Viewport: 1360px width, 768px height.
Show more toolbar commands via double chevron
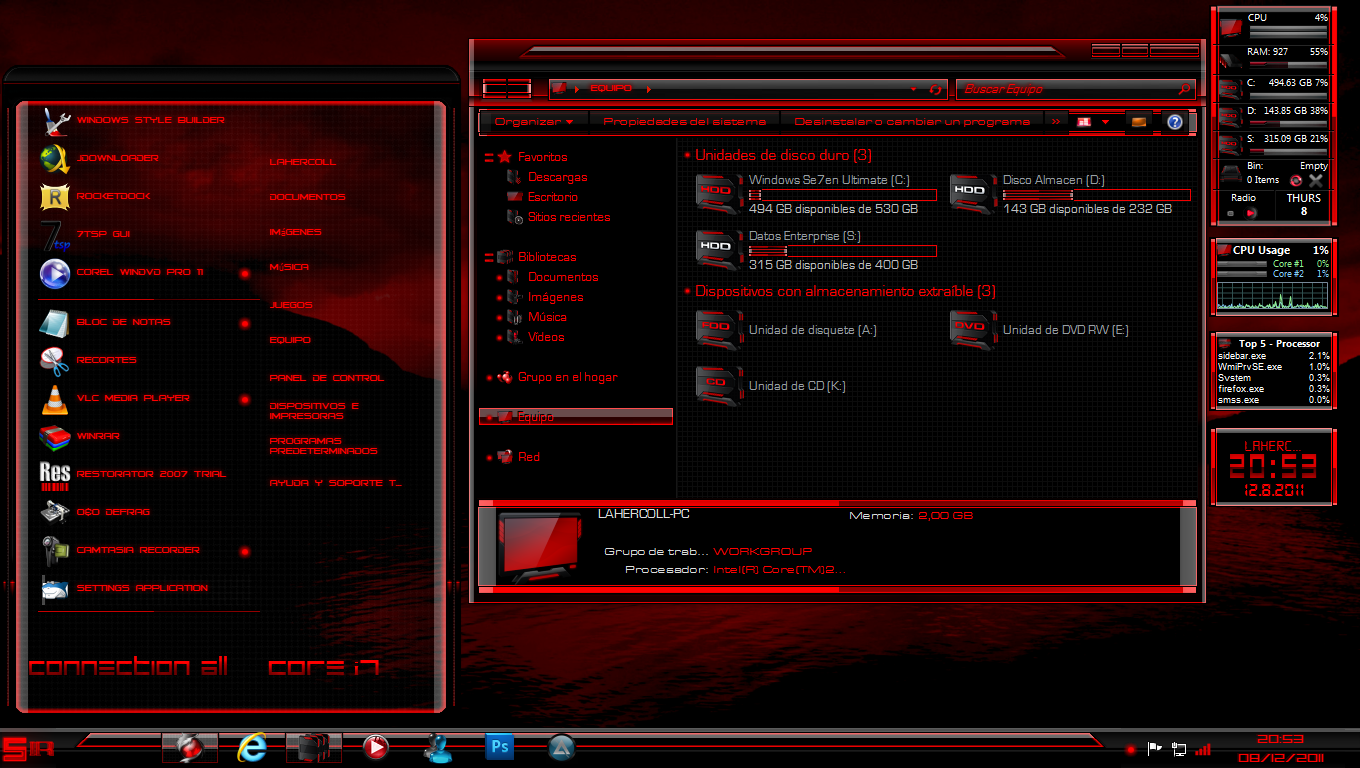[1055, 122]
